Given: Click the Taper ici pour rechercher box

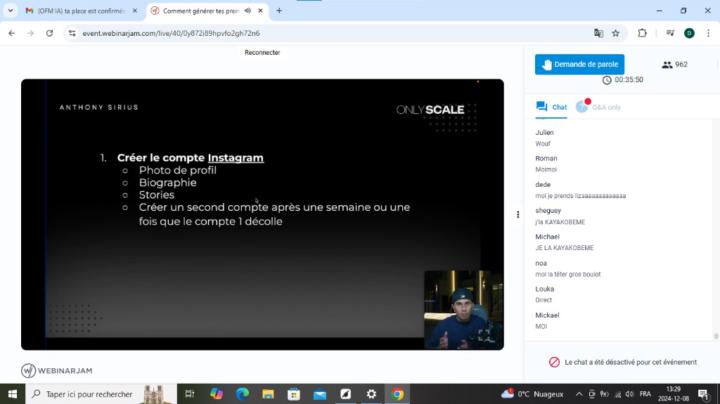Looking at the screenshot, I should [x=101, y=394].
